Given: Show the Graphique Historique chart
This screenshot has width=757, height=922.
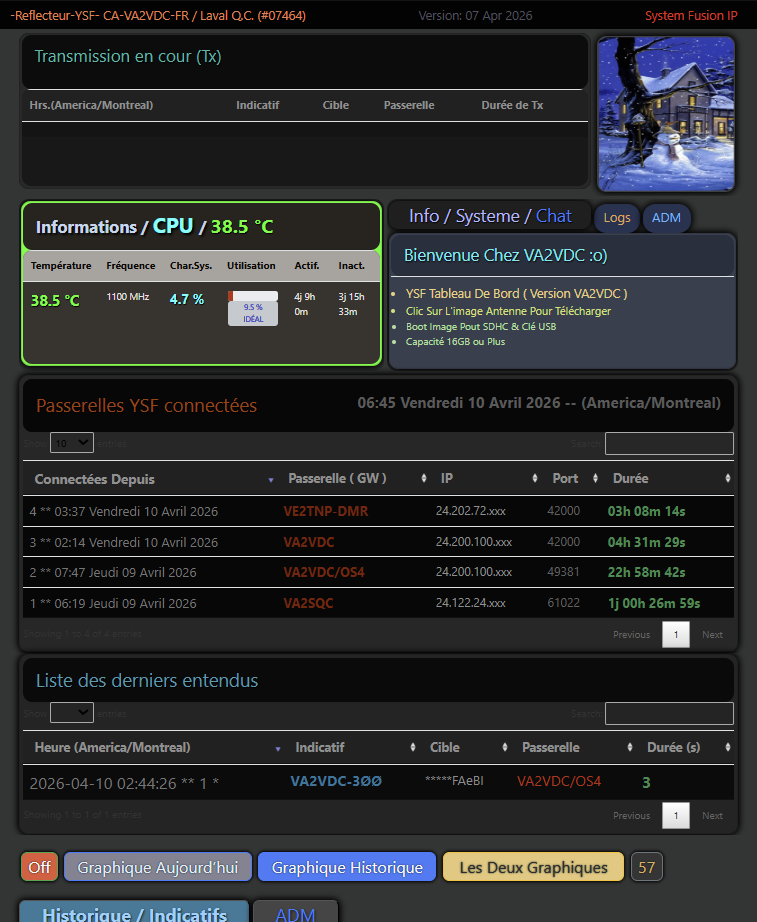Looking at the screenshot, I should click(x=347, y=867).
